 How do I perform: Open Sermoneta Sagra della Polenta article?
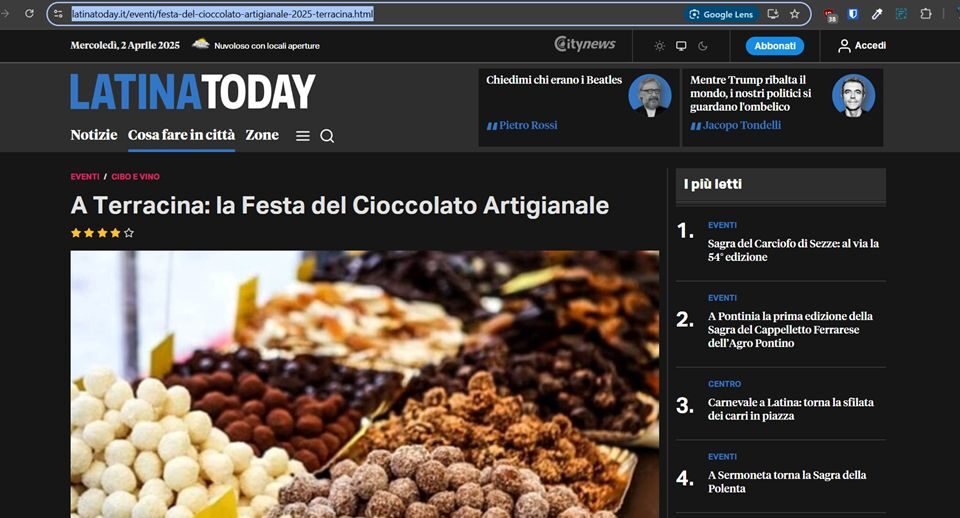787,482
